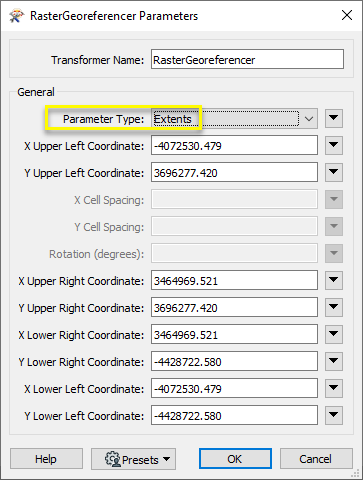Open Help for RasterGeoreferencer

[x=46, y=459]
